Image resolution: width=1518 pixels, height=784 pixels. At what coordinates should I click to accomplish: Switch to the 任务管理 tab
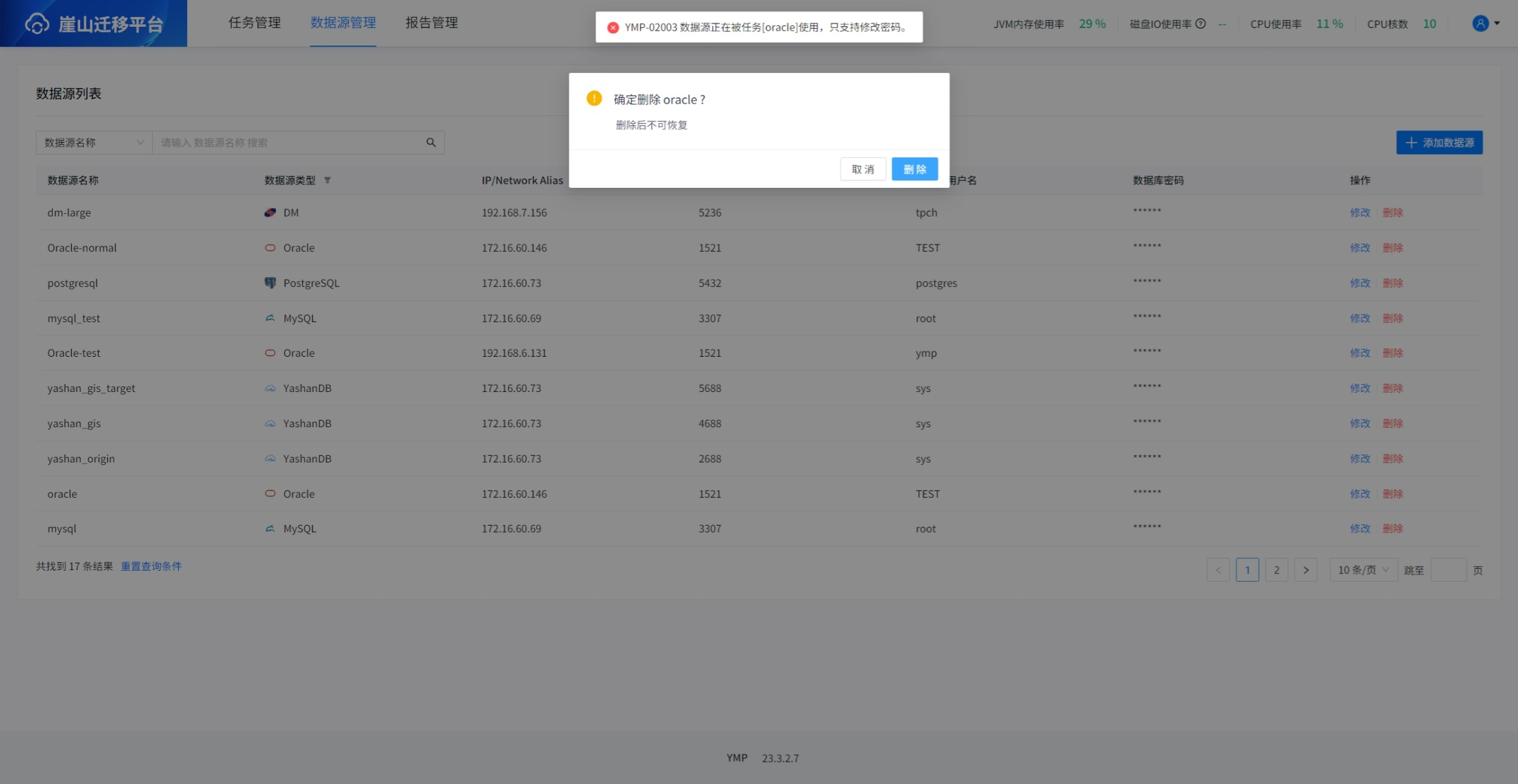tap(254, 23)
